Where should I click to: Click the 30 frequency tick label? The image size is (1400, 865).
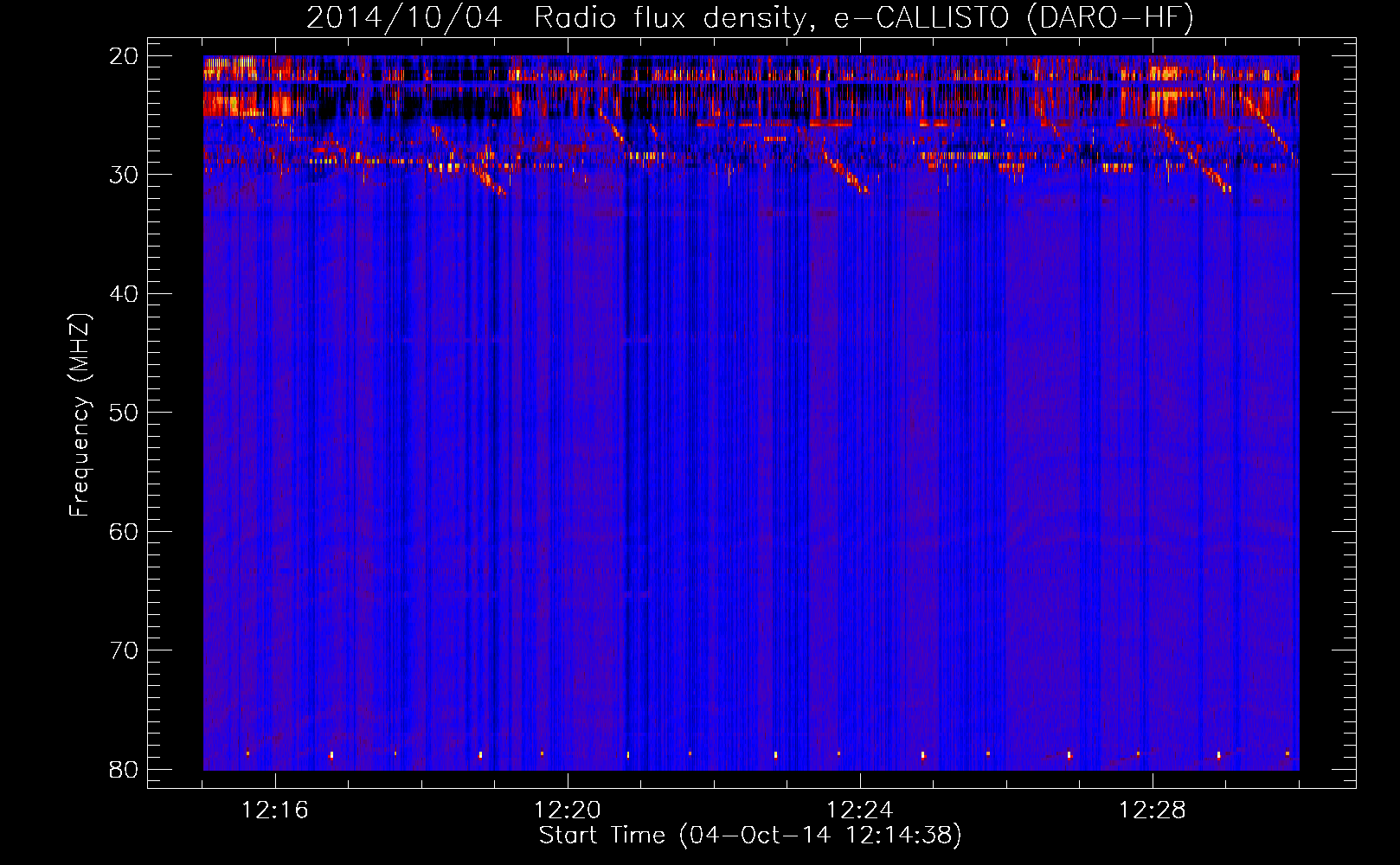point(124,175)
